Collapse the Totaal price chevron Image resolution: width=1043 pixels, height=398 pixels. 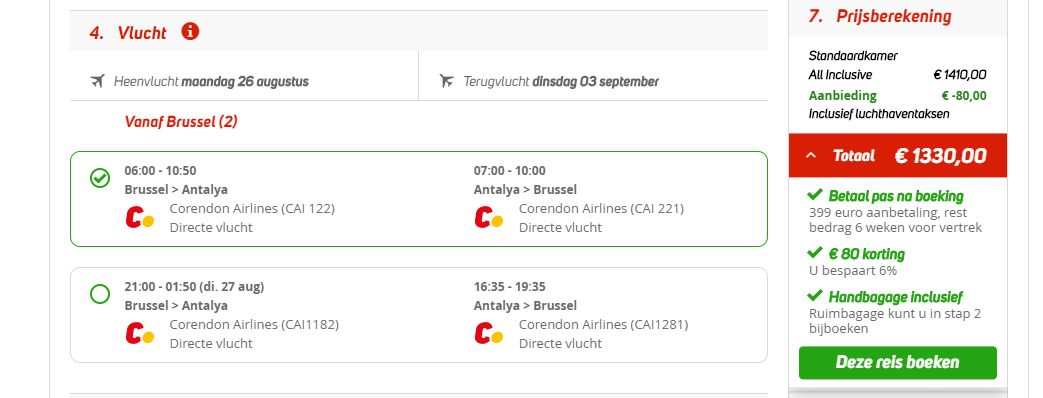(810, 156)
